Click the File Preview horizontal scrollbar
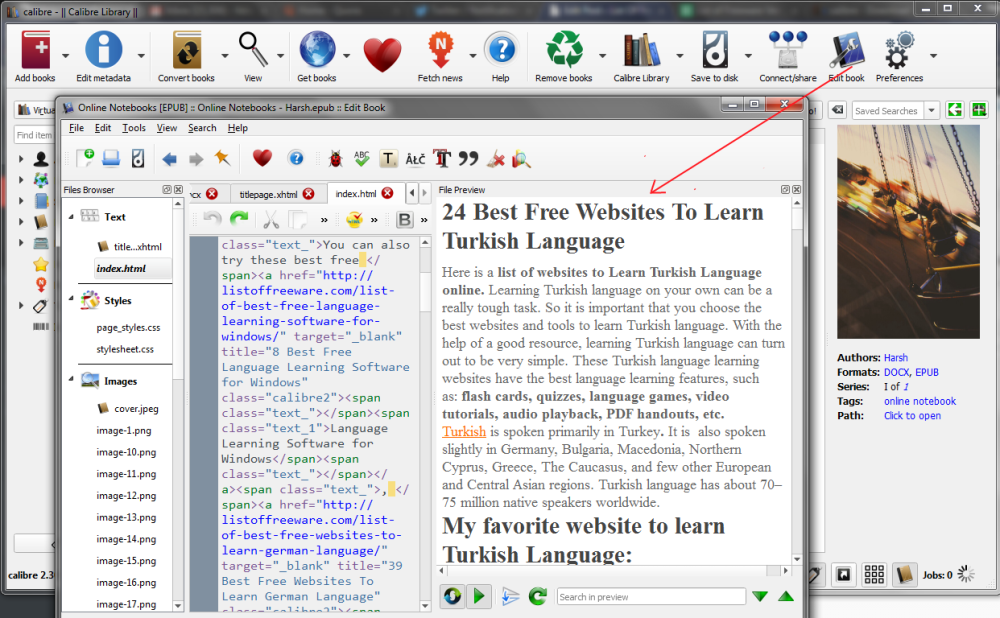Screen dimensions: 1000x618 pyautogui.click(x=614, y=571)
